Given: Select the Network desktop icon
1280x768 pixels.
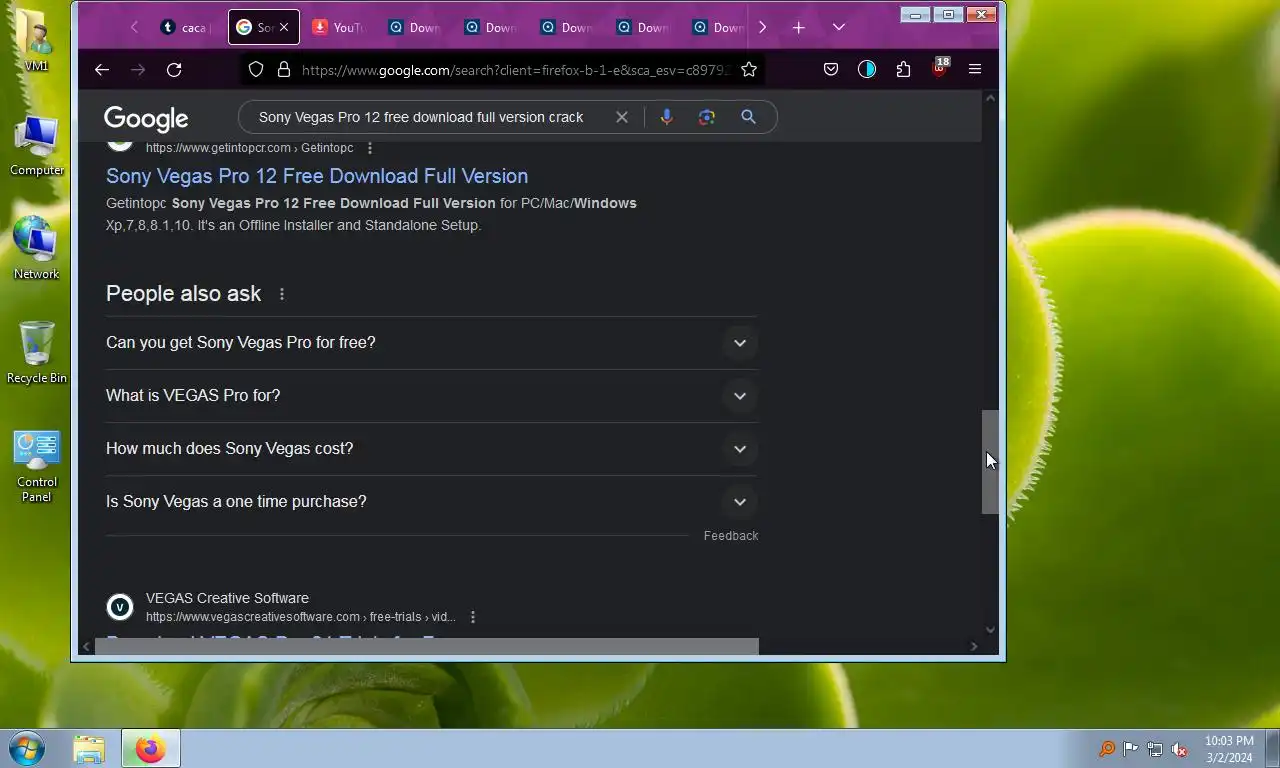Looking at the screenshot, I should click(37, 248).
